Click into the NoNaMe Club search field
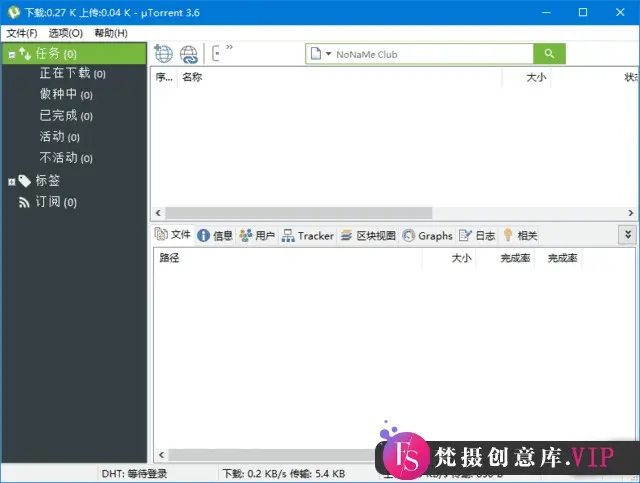Viewport: 640px width, 483px height. point(433,54)
